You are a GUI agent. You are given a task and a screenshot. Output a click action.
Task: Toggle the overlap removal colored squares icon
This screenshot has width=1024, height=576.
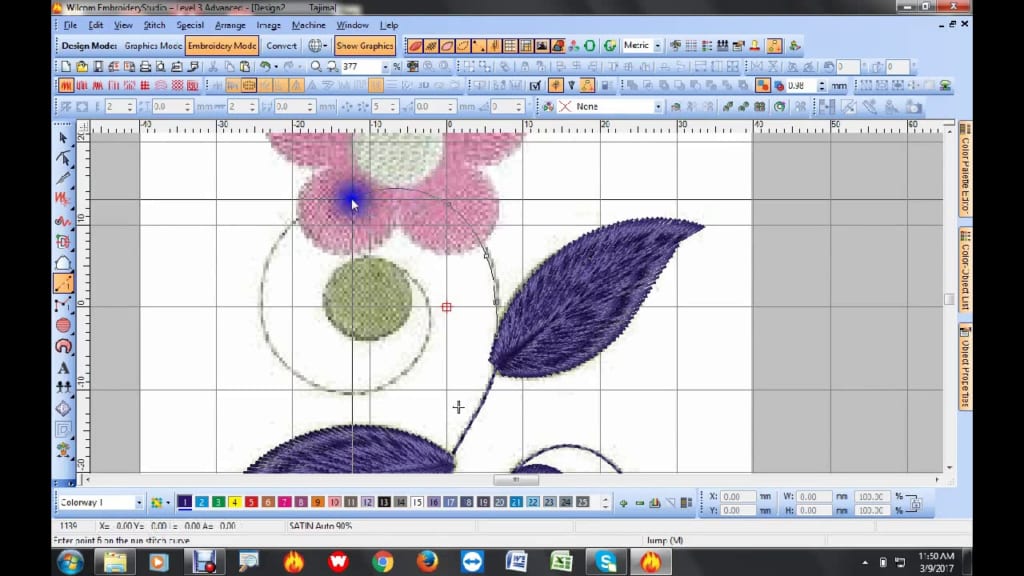[762, 86]
